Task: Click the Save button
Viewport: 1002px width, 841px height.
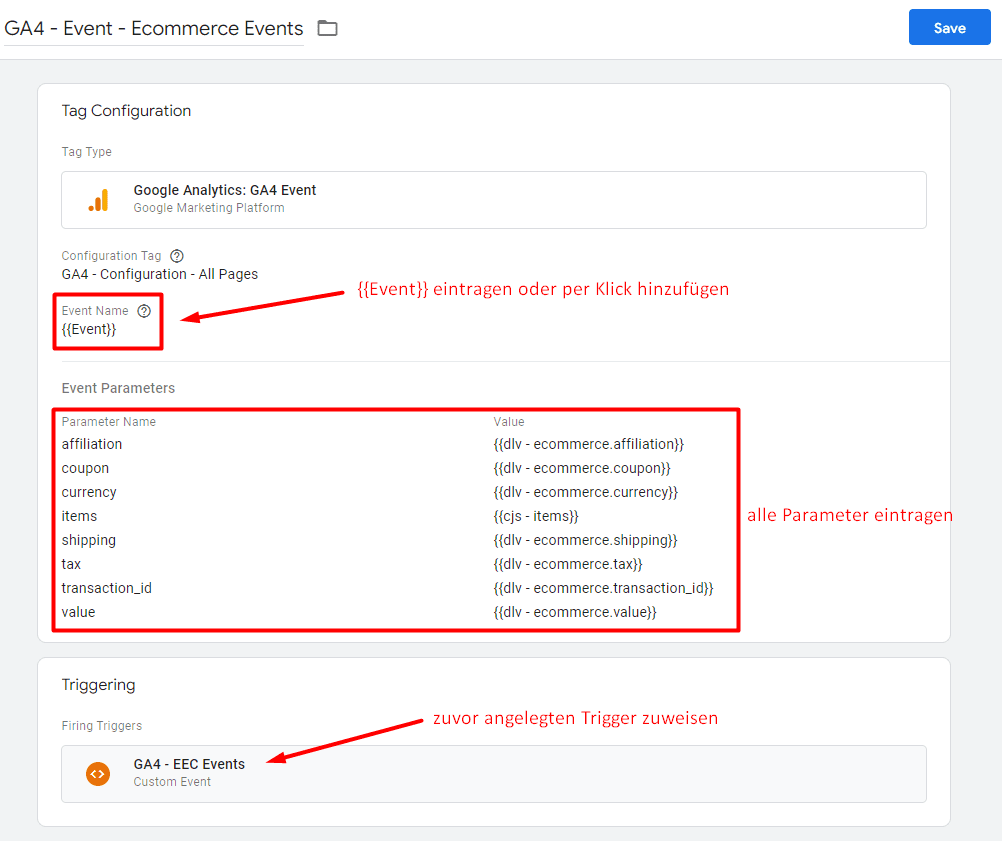Action: pyautogui.click(x=950, y=27)
